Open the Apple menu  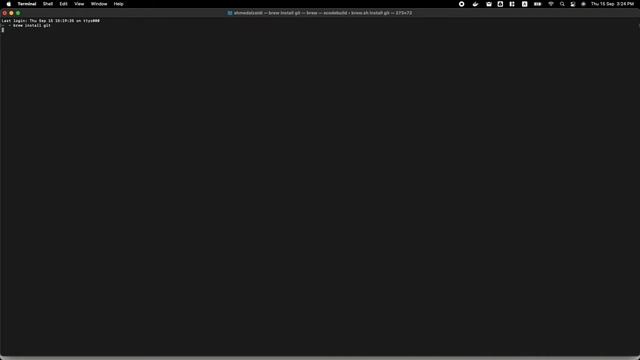(9, 4)
